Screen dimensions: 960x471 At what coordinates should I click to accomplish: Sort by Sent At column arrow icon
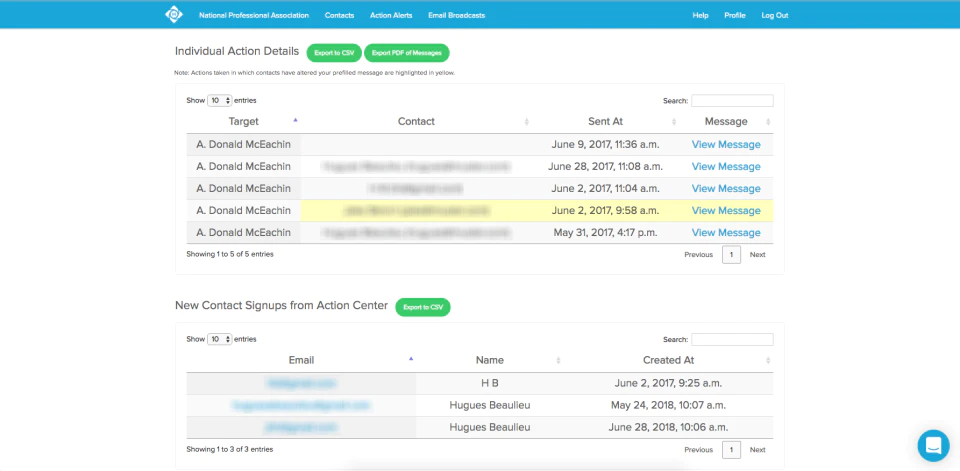pos(673,122)
